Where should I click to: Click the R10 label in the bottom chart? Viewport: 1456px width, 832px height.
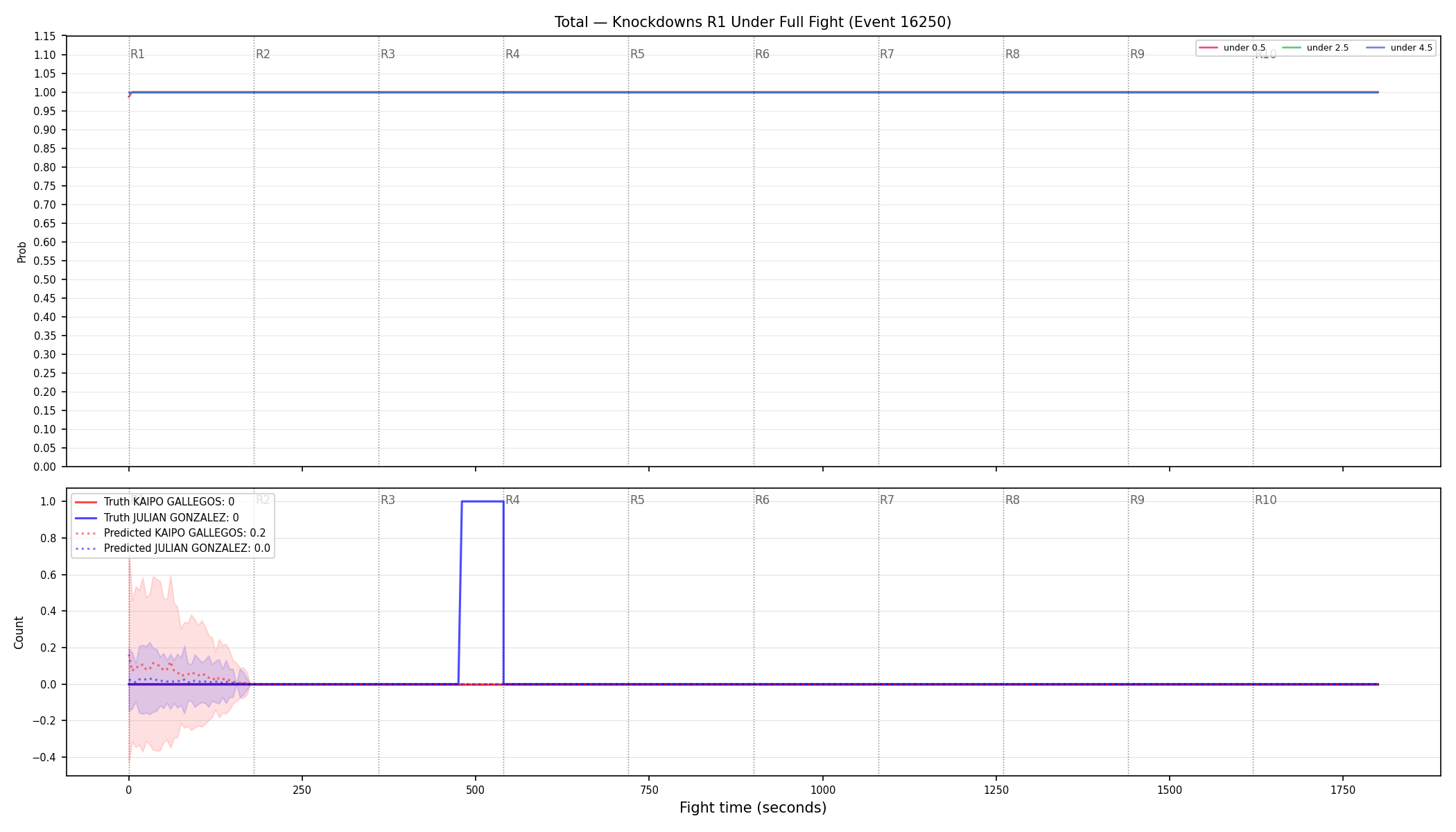coord(1265,500)
